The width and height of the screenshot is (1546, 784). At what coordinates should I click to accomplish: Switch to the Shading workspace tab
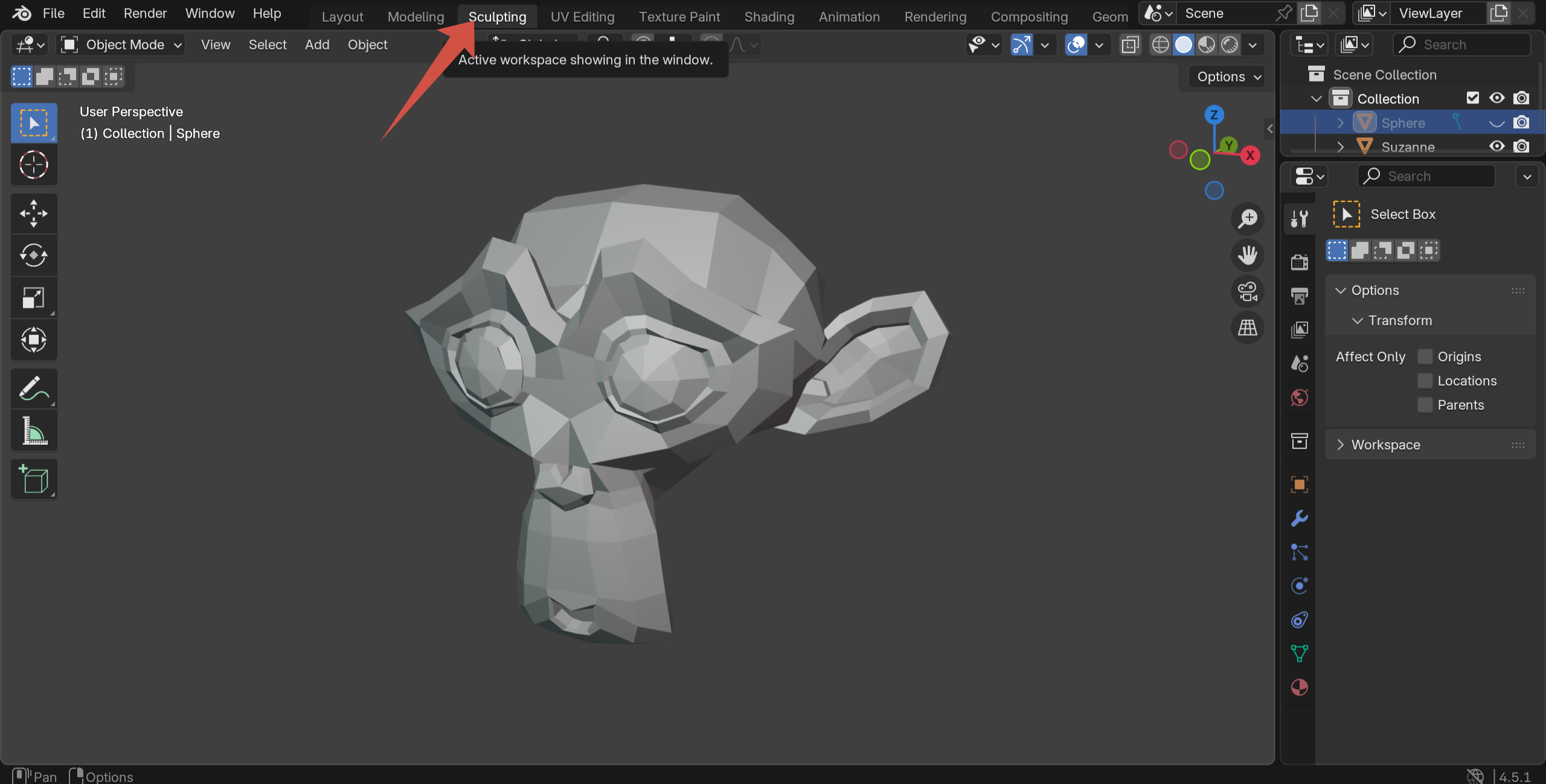pos(769,17)
